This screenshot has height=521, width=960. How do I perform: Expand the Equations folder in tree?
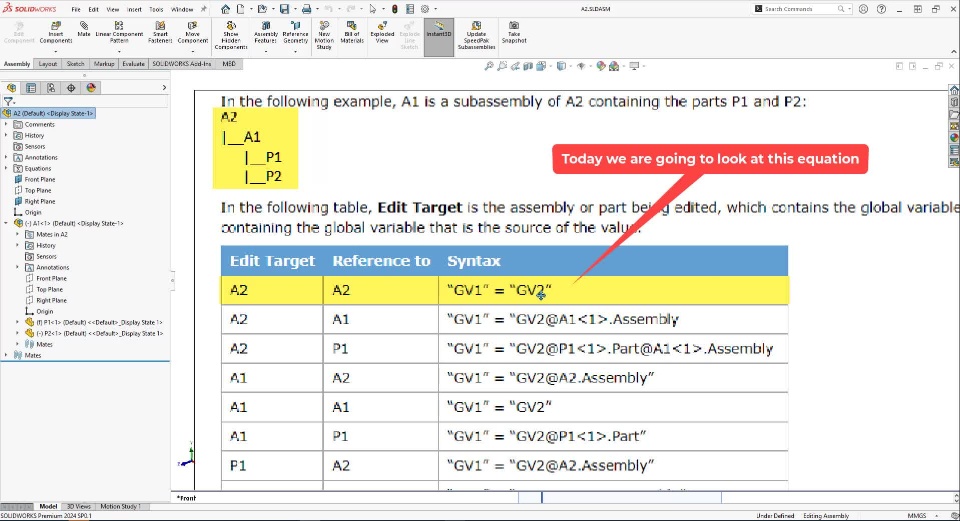[7, 168]
